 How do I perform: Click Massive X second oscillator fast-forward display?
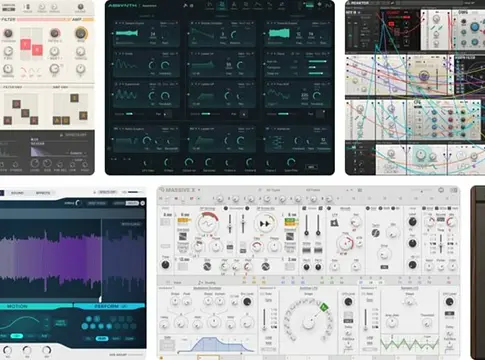click(265, 223)
